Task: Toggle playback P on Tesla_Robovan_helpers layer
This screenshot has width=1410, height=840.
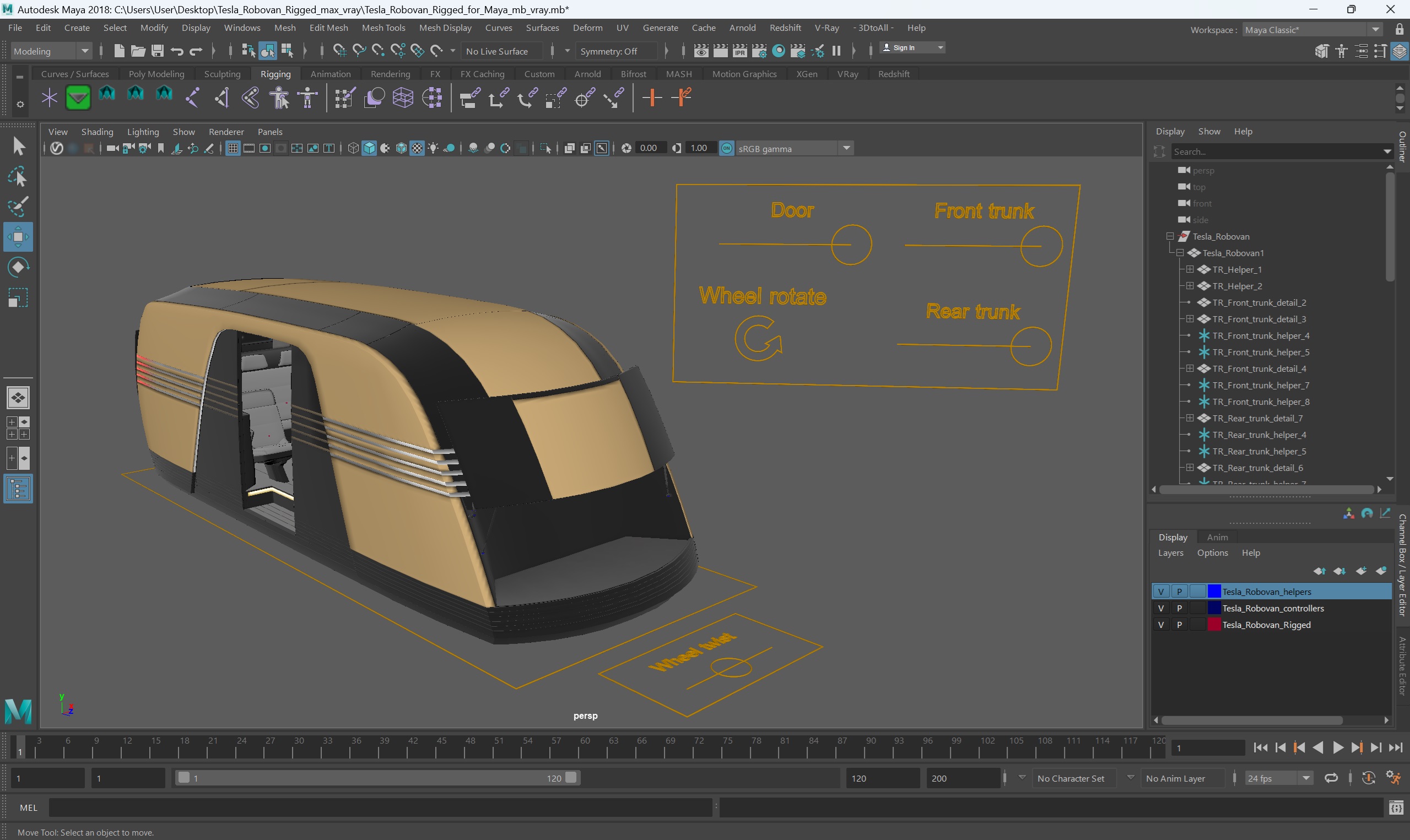Action: pyautogui.click(x=1179, y=592)
